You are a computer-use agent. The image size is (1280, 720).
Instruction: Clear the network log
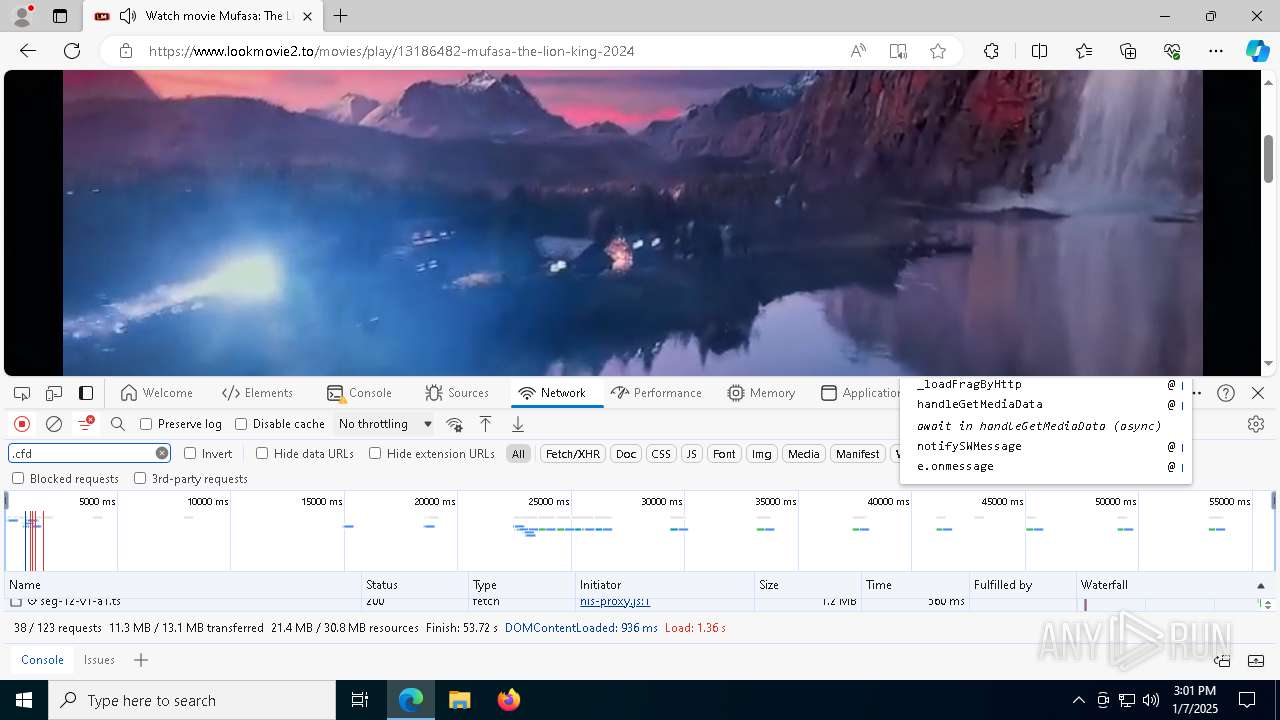tap(54, 424)
